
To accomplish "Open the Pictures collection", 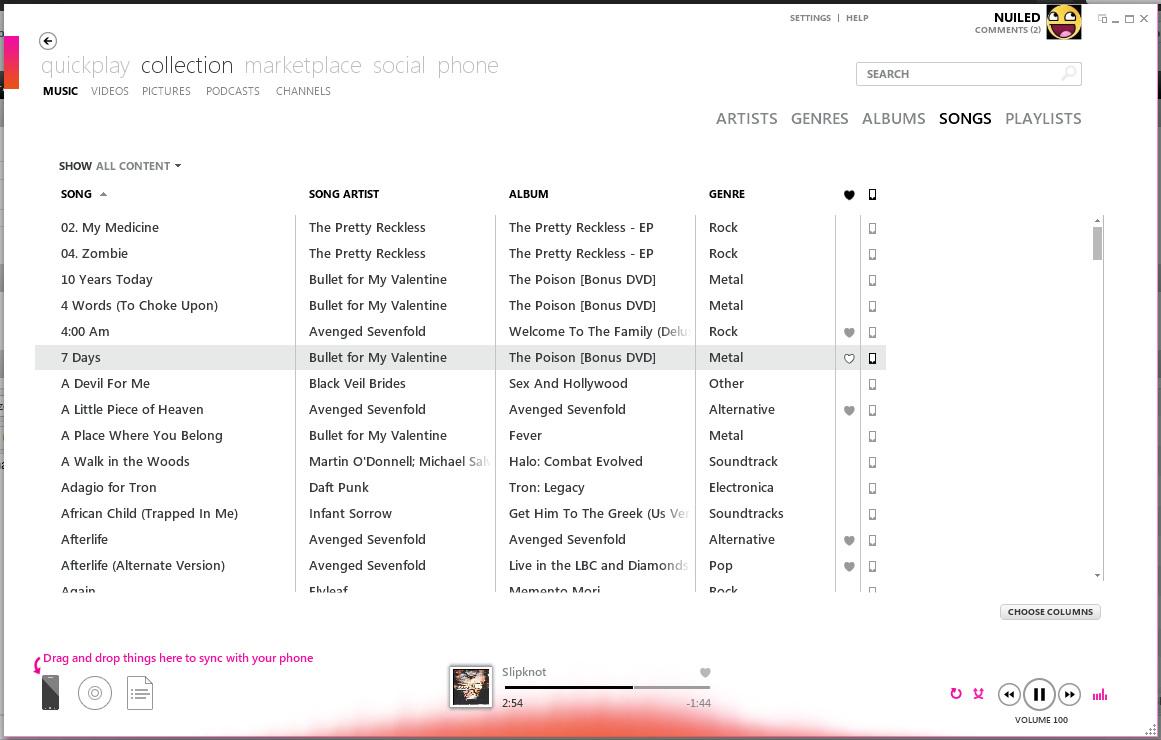I will coord(167,91).
